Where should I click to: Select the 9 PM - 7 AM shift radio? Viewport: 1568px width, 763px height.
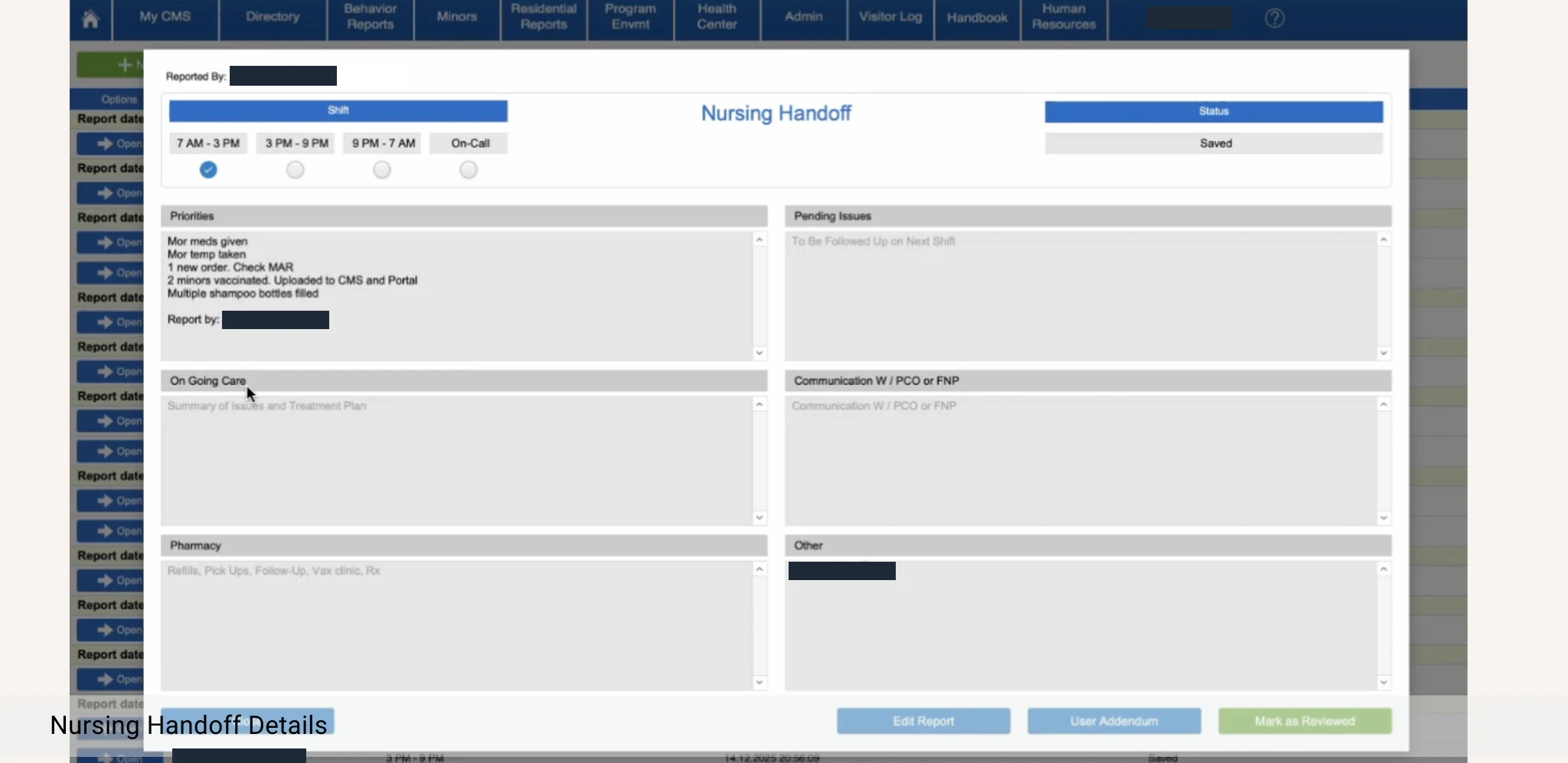coord(382,170)
